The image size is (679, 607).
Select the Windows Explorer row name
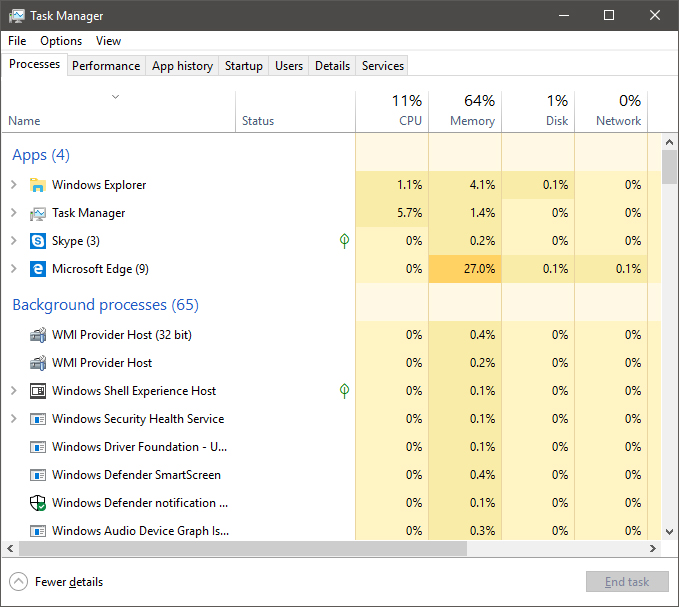99,185
